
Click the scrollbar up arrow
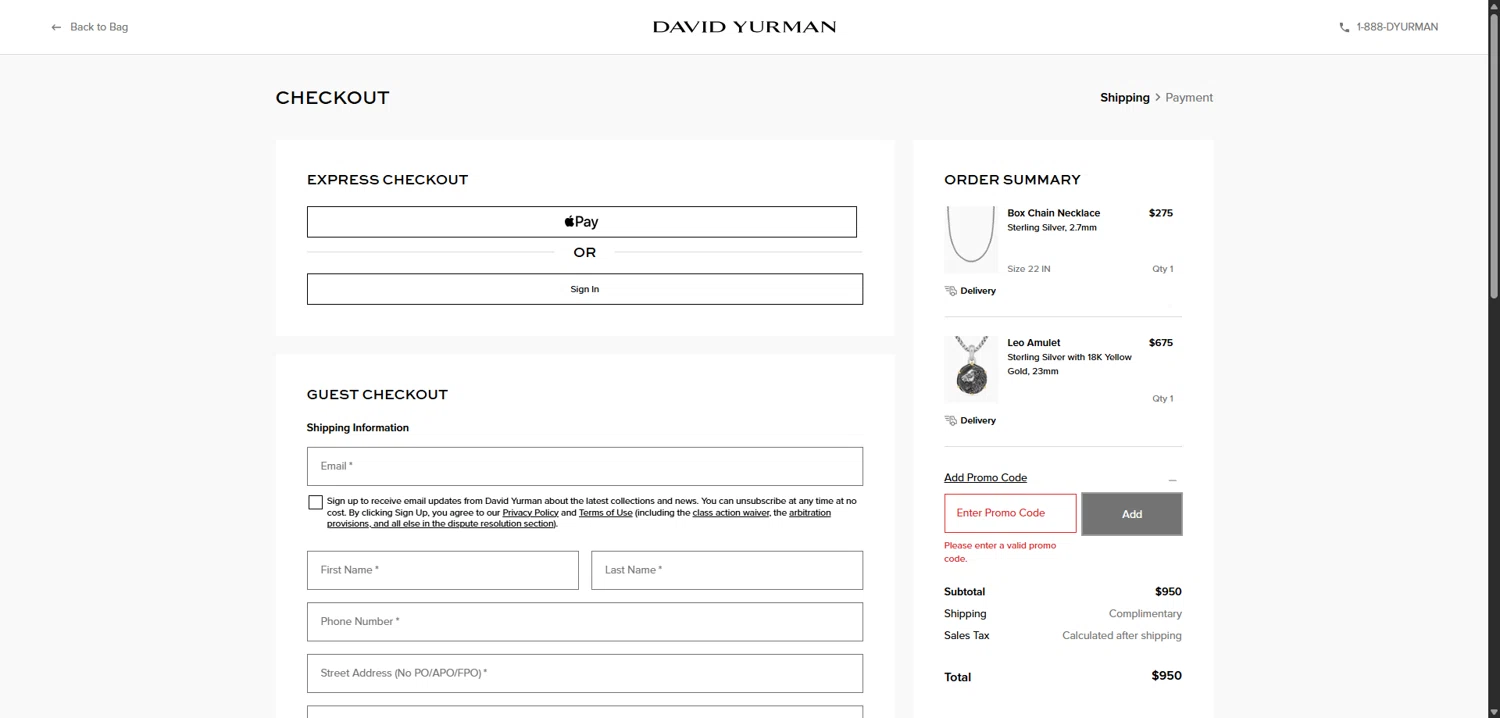point(1493,6)
